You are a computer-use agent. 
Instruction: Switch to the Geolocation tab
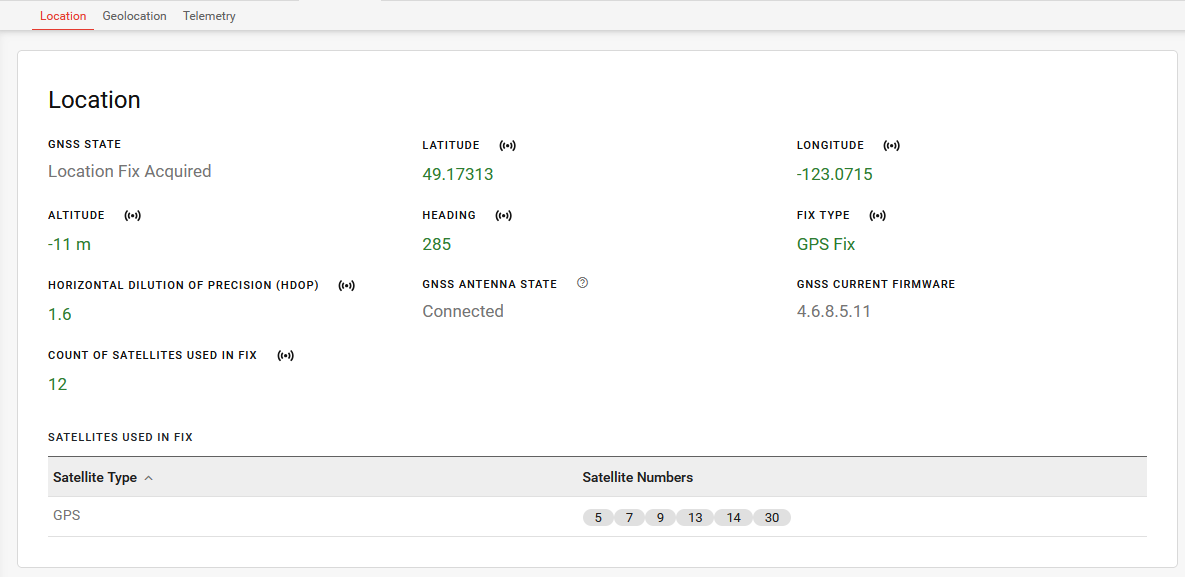click(134, 16)
